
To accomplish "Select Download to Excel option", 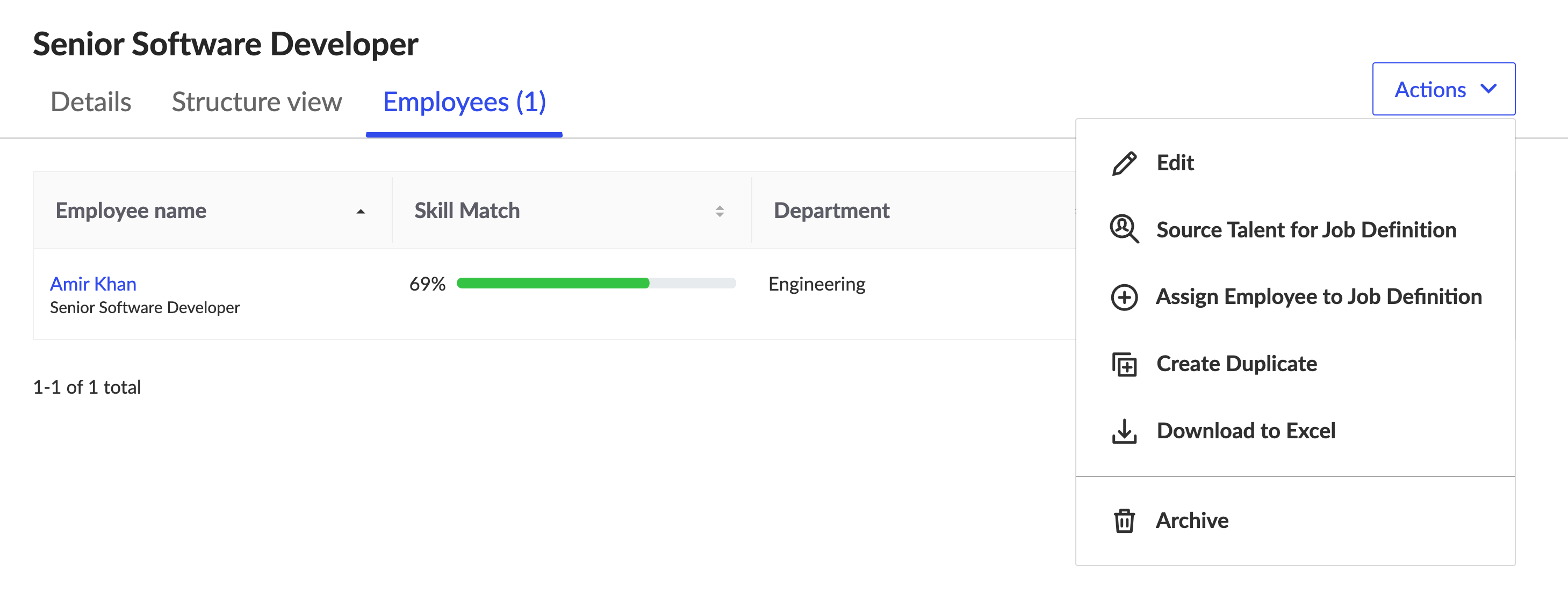I will pyautogui.click(x=1246, y=431).
